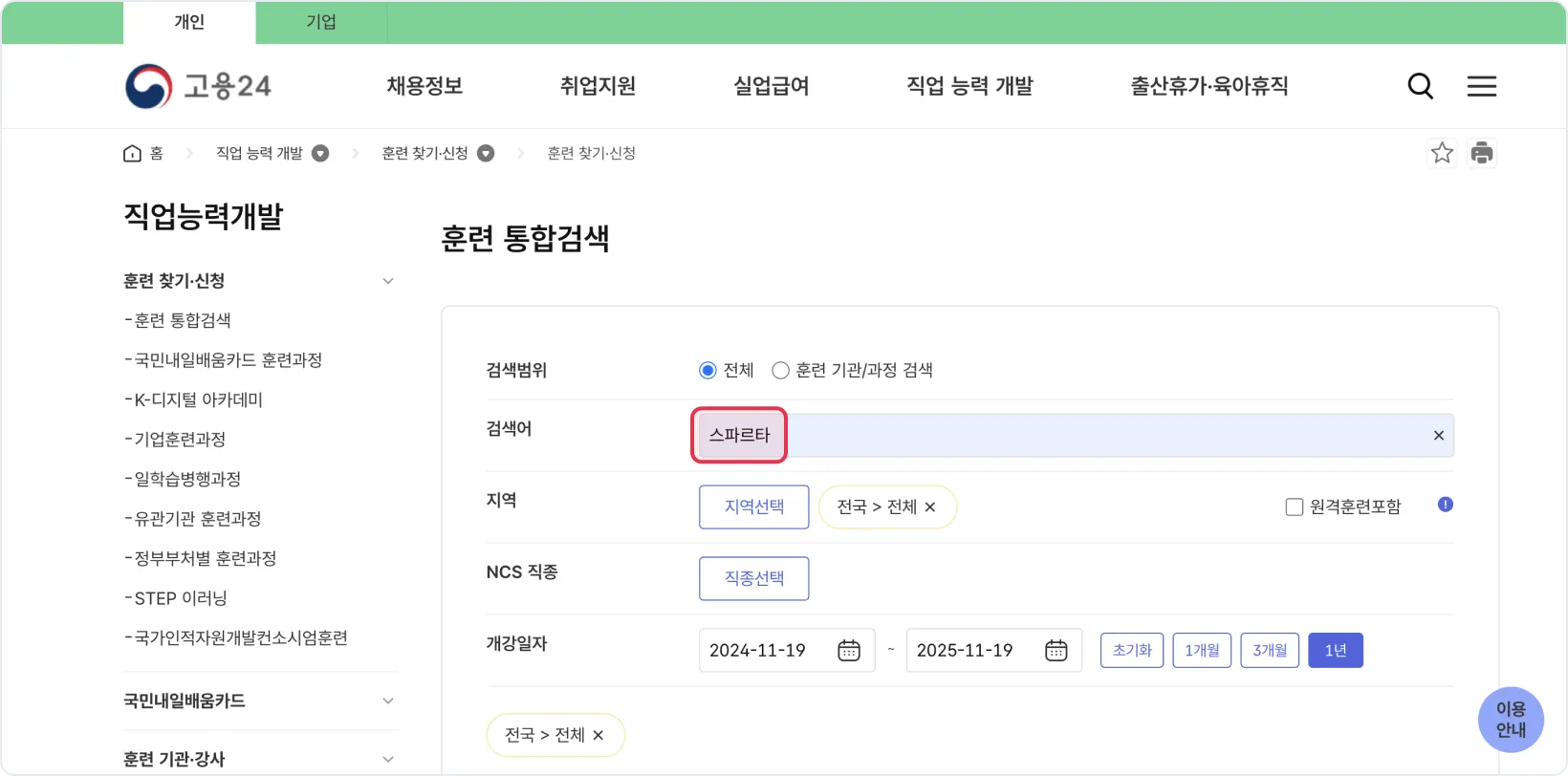The height and width of the screenshot is (776, 1568).
Task: Click the star favorite icon
Action: 1442,153
